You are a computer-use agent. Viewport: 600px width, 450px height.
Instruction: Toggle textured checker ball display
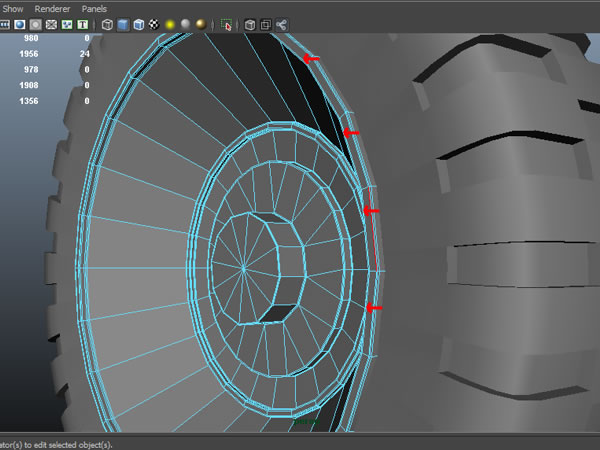(154, 25)
